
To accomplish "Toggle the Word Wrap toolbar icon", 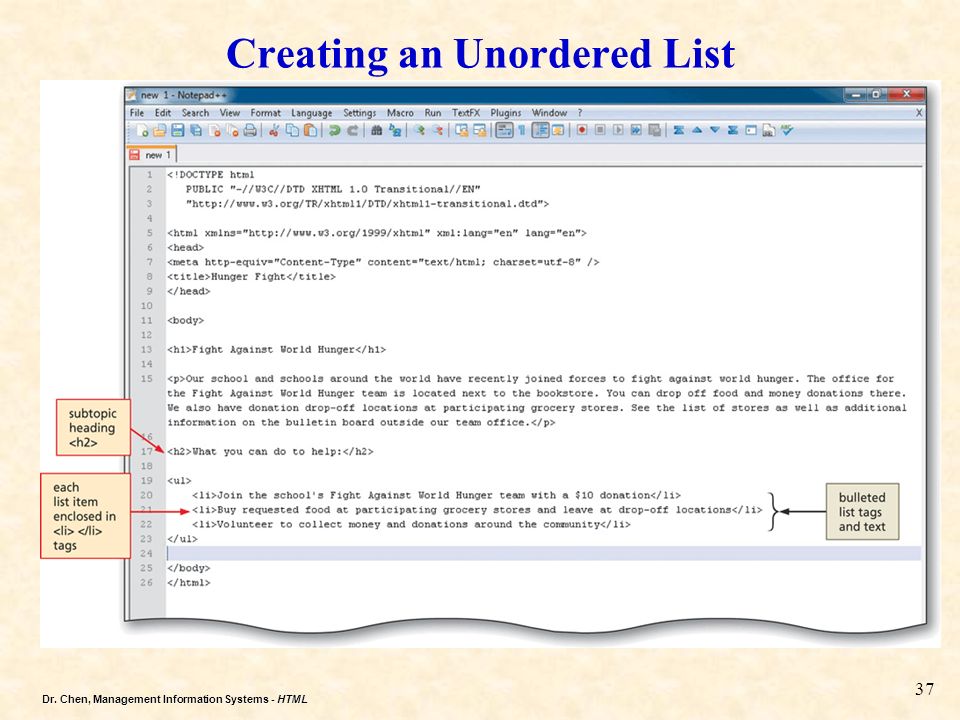I will coord(504,130).
